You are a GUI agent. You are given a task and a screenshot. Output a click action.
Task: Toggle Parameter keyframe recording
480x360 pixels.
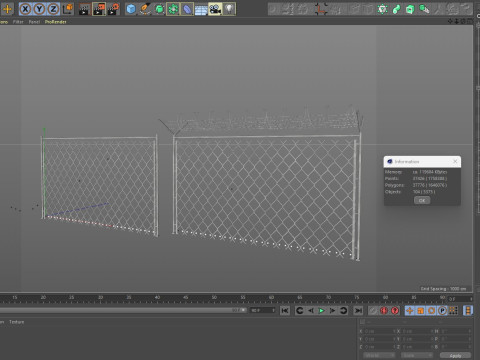[442, 311]
